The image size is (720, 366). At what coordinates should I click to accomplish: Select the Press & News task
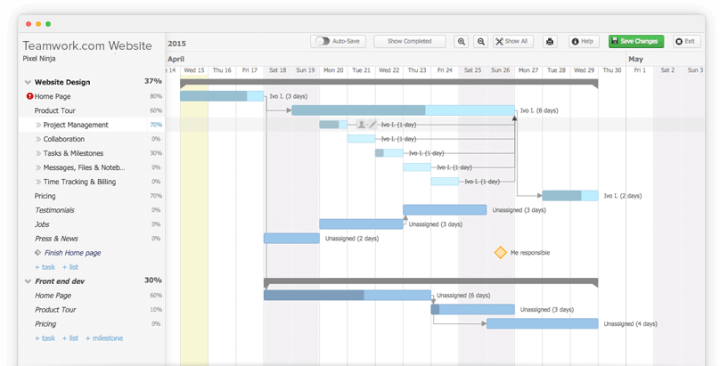click(56, 239)
